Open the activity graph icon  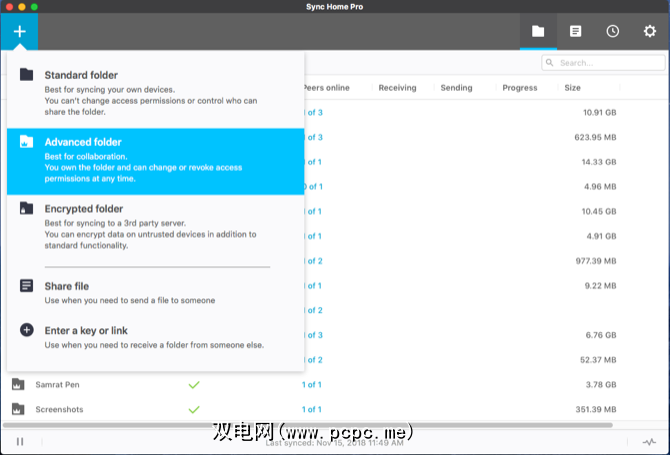point(649,442)
